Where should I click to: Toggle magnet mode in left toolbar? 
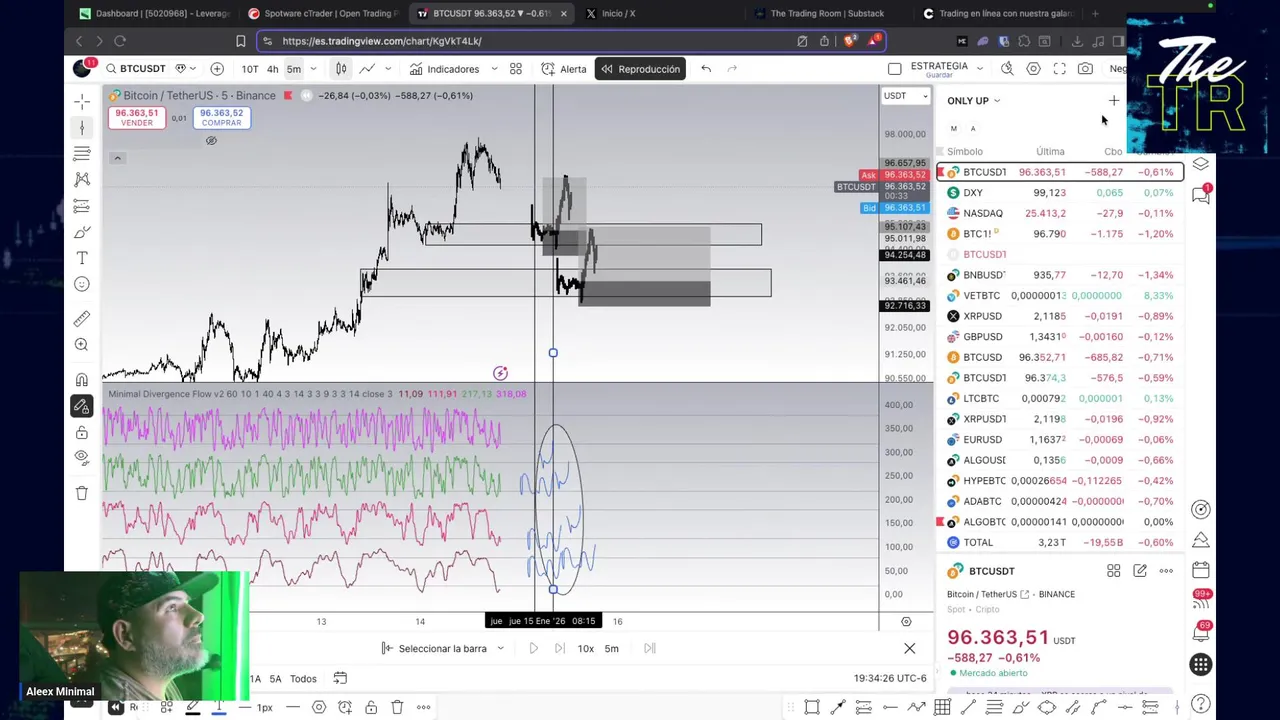[x=82, y=380]
